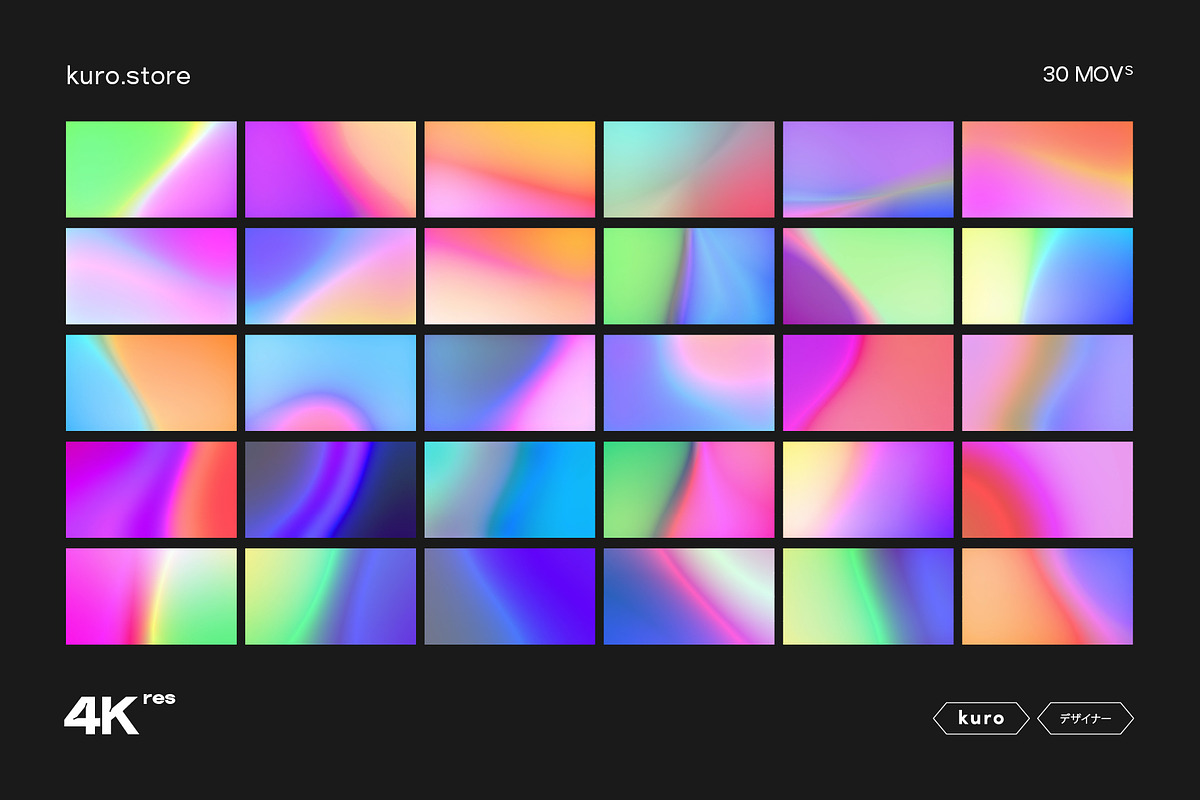Open the green-blue swirl gradient in second row
The height and width of the screenshot is (800, 1200).
pyautogui.click(x=689, y=276)
